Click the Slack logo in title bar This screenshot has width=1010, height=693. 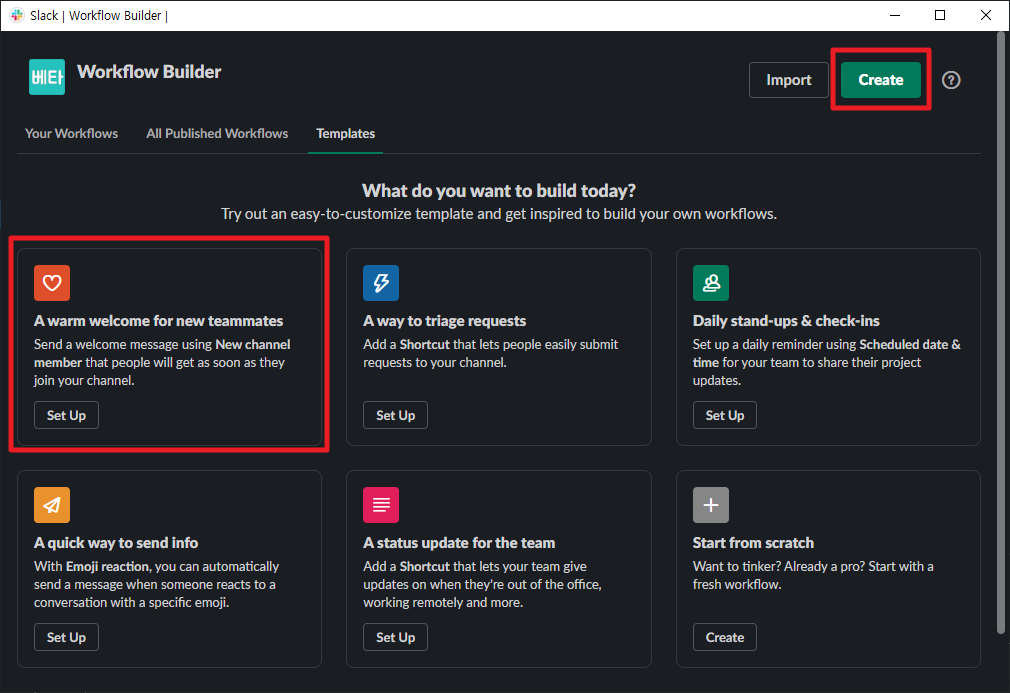(17, 15)
